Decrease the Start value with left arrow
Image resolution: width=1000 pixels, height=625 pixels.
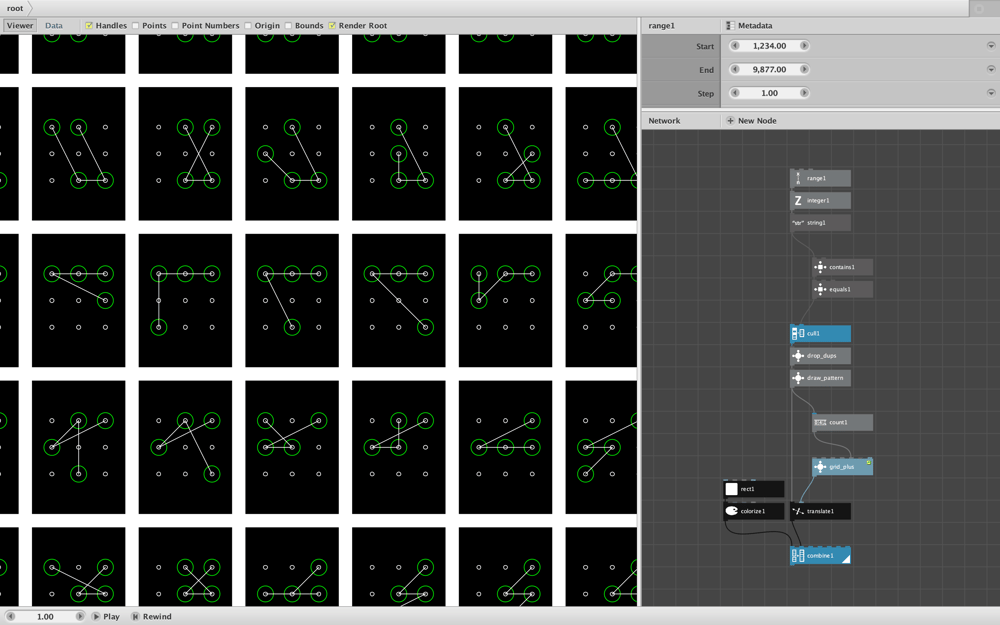pyautogui.click(x=735, y=46)
